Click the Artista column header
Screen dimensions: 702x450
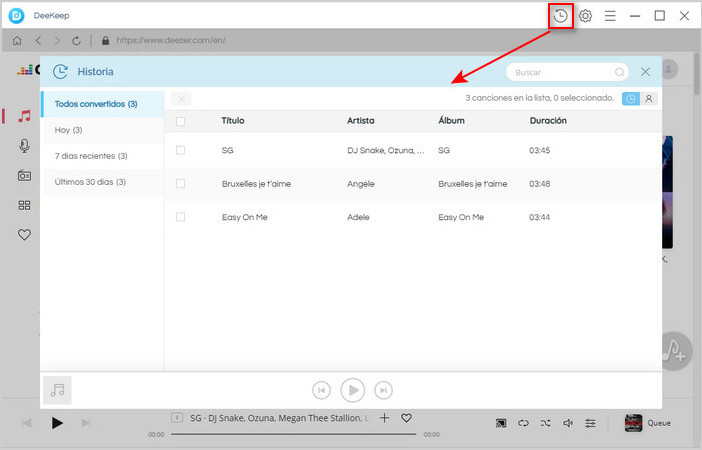360,120
